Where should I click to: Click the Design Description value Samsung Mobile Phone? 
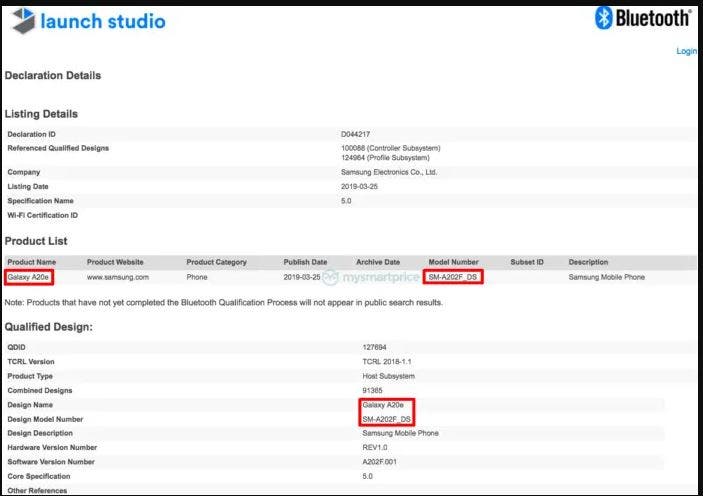click(400, 433)
